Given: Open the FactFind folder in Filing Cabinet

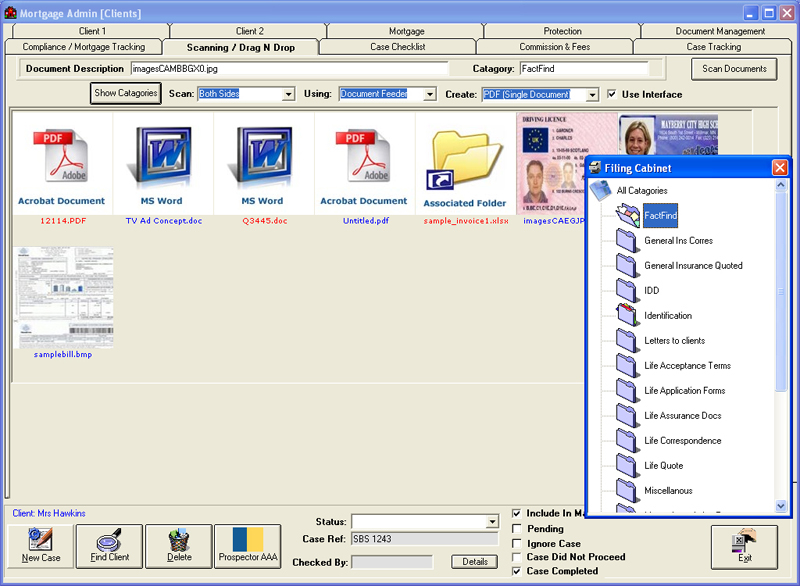Looking at the screenshot, I should 630,215.
